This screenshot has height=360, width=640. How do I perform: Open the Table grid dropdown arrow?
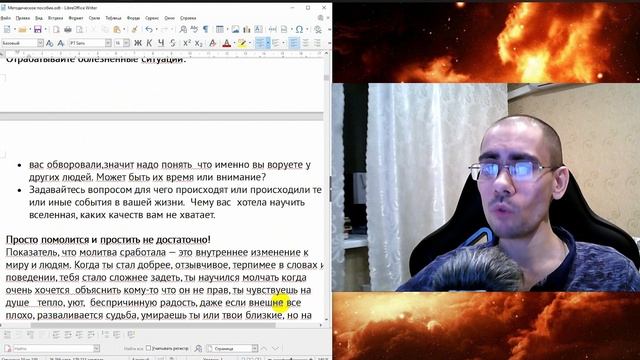pos(227,29)
